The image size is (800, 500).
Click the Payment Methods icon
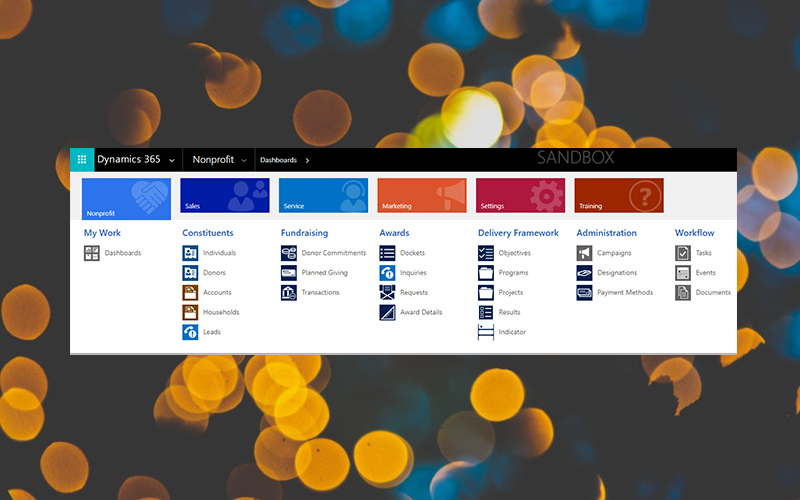(585, 292)
